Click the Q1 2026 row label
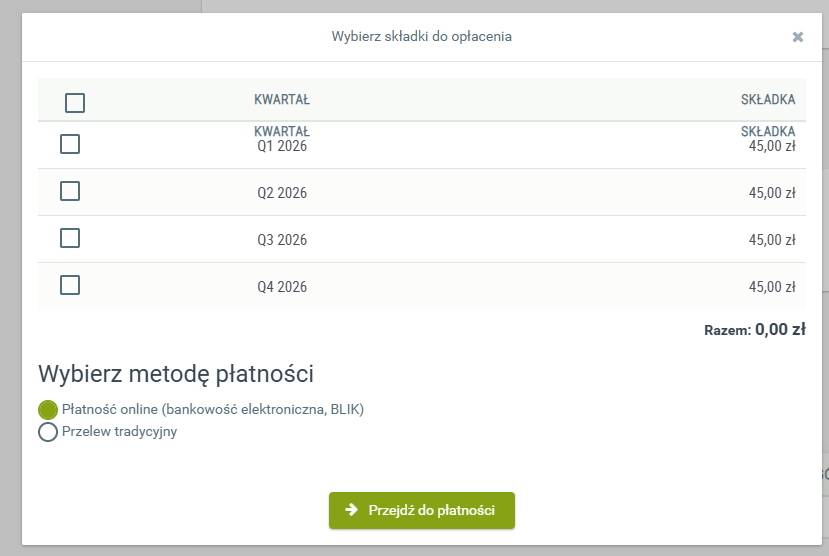The image size is (829, 556). coord(282,146)
